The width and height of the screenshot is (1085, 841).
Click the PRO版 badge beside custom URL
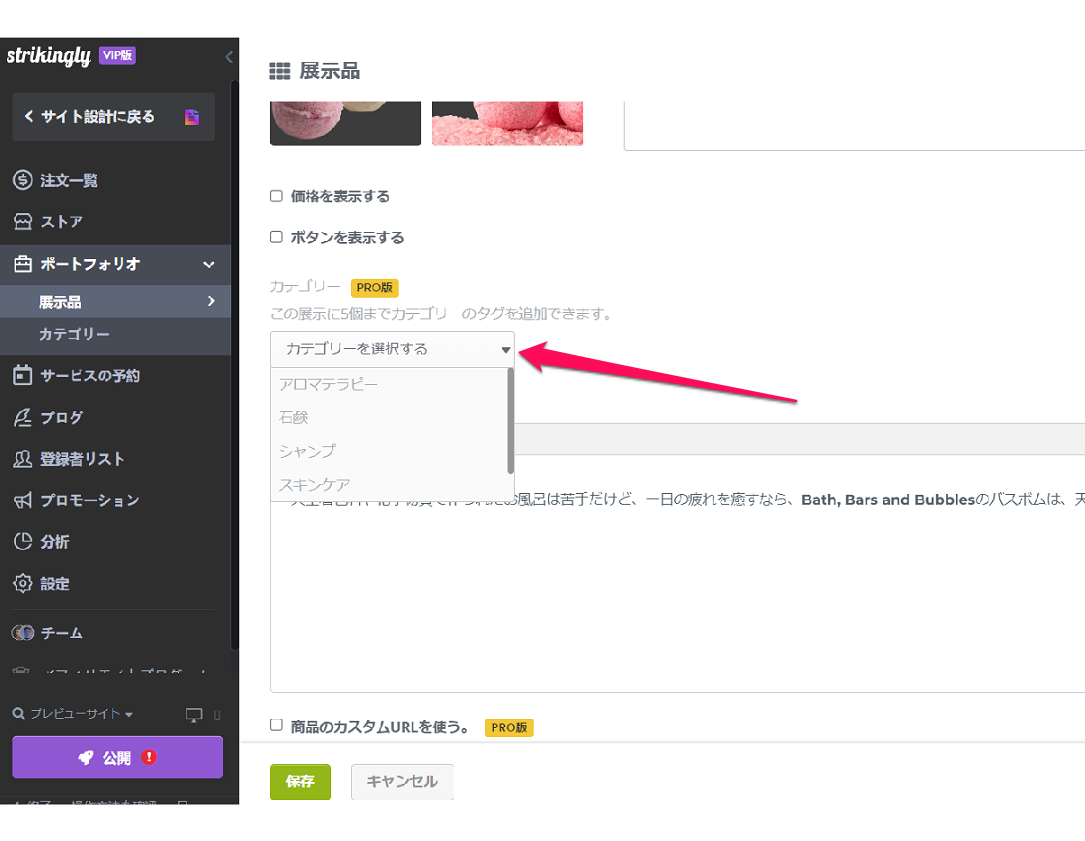pyautogui.click(x=509, y=727)
